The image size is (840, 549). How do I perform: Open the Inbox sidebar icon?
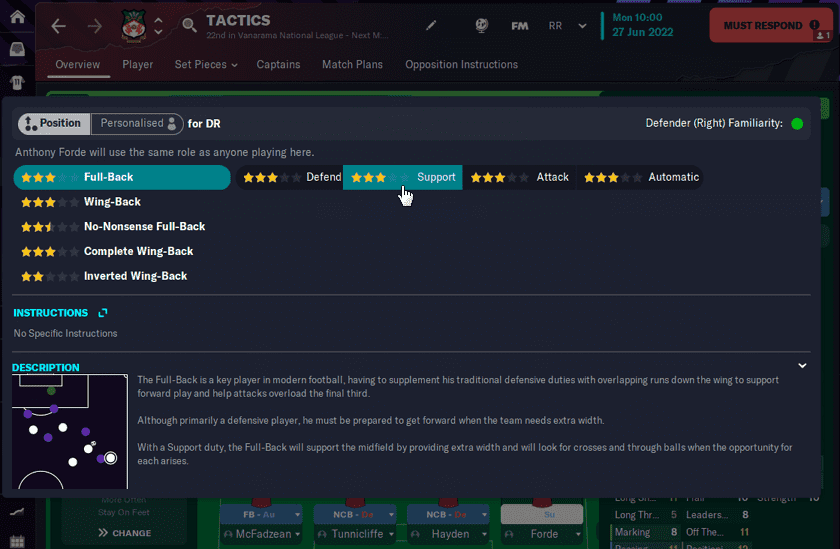(17, 49)
